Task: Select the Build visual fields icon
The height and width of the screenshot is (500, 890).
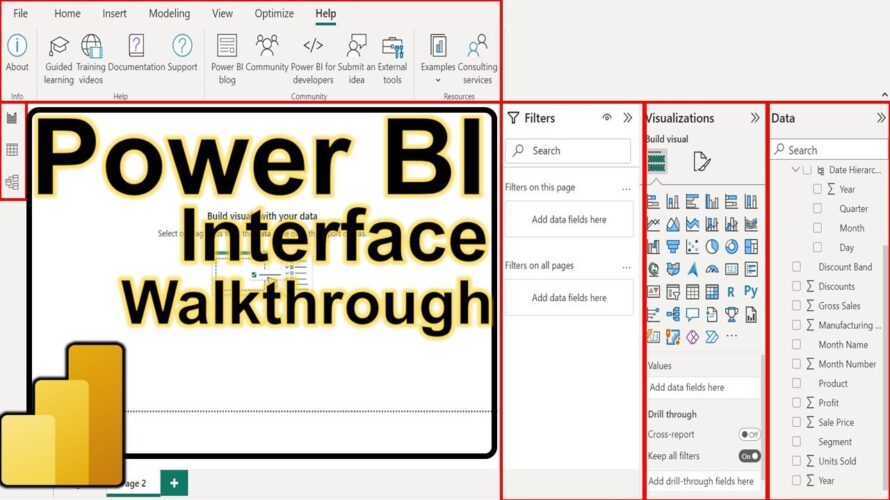Action: pos(657,162)
